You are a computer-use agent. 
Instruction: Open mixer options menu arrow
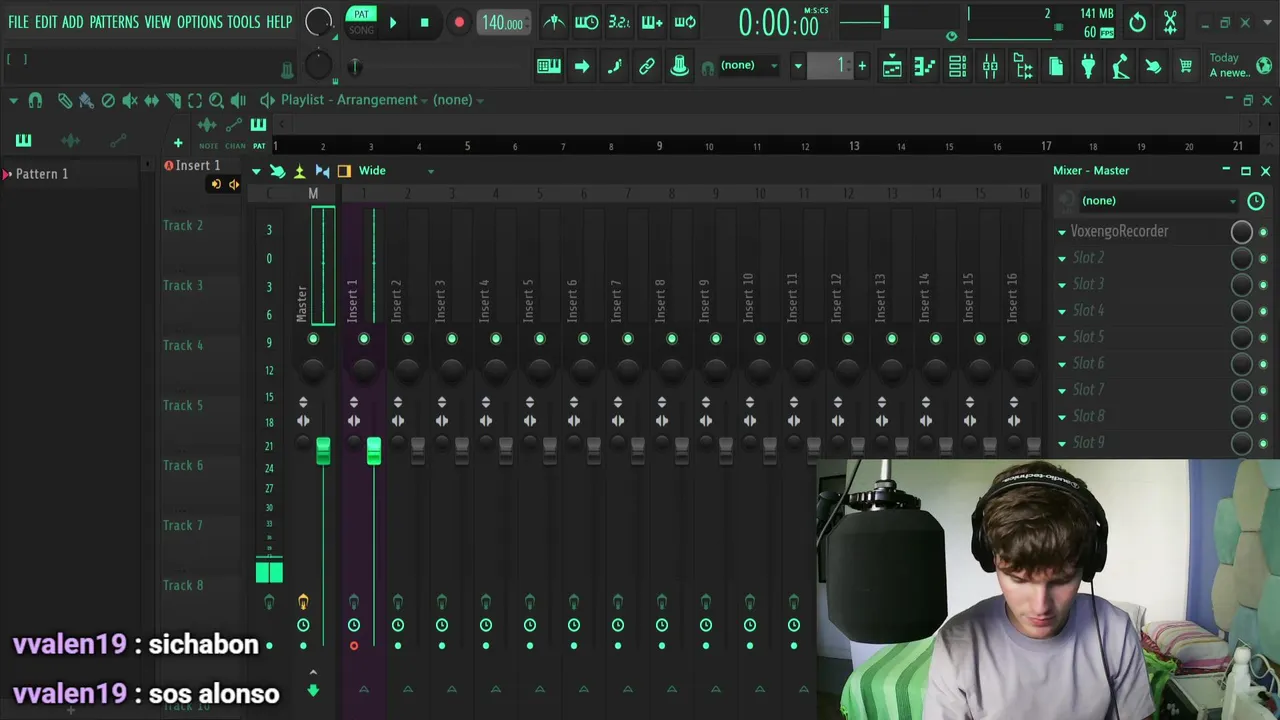(256, 171)
